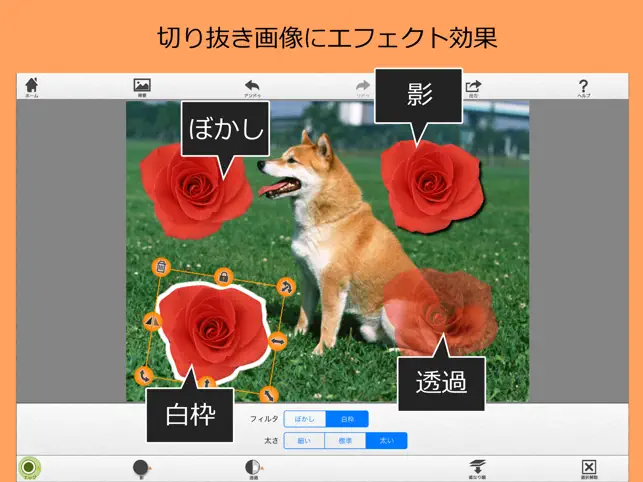Deselect using the X box icon
Viewport: 643px width, 482px height.
[589, 468]
